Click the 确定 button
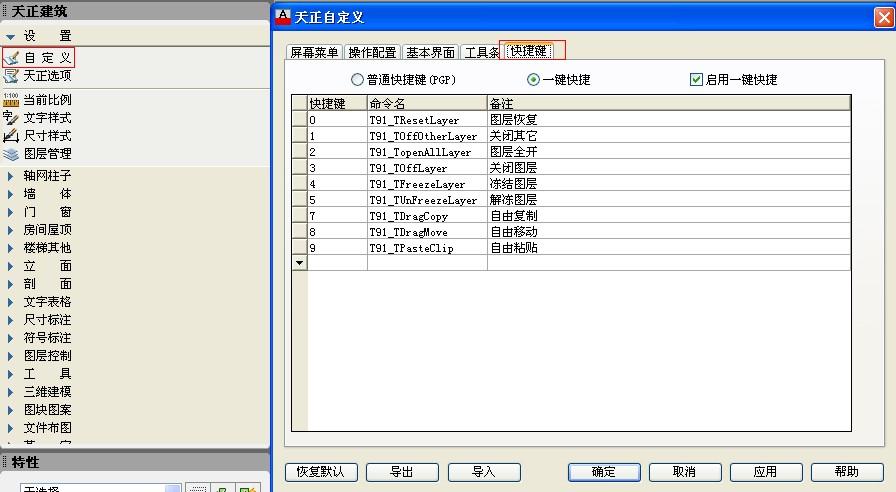The height and width of the screenshot is (492, 896). click(604, 472)
